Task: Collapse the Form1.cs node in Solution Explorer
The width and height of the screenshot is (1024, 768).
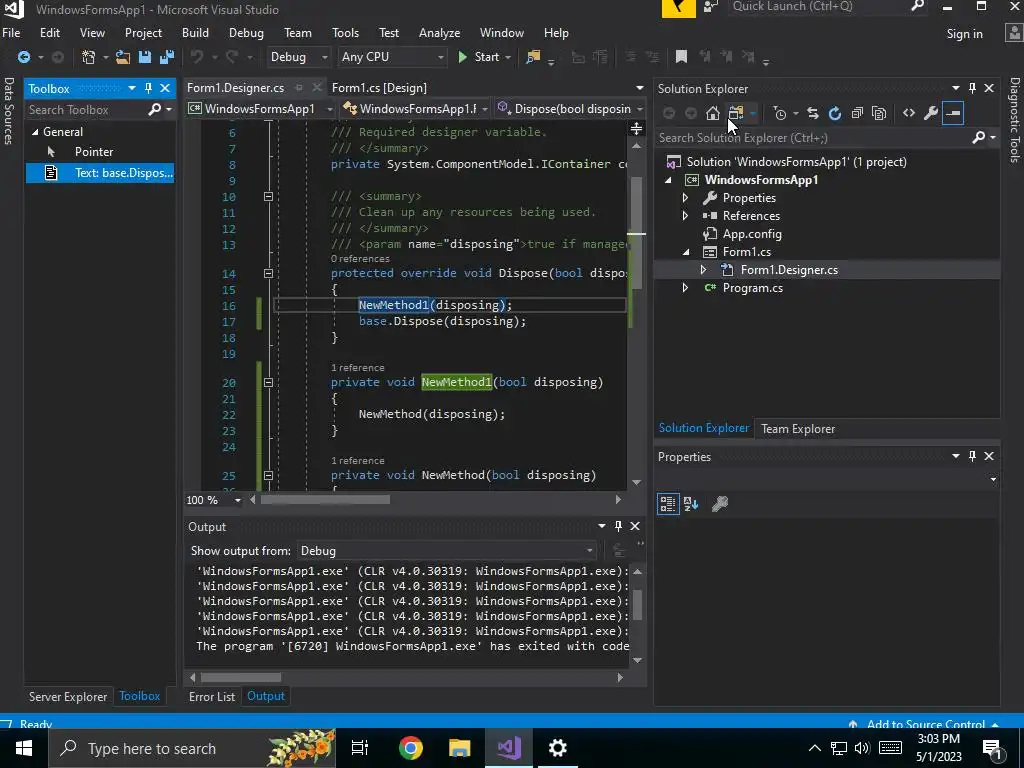Action: (686, 252)
